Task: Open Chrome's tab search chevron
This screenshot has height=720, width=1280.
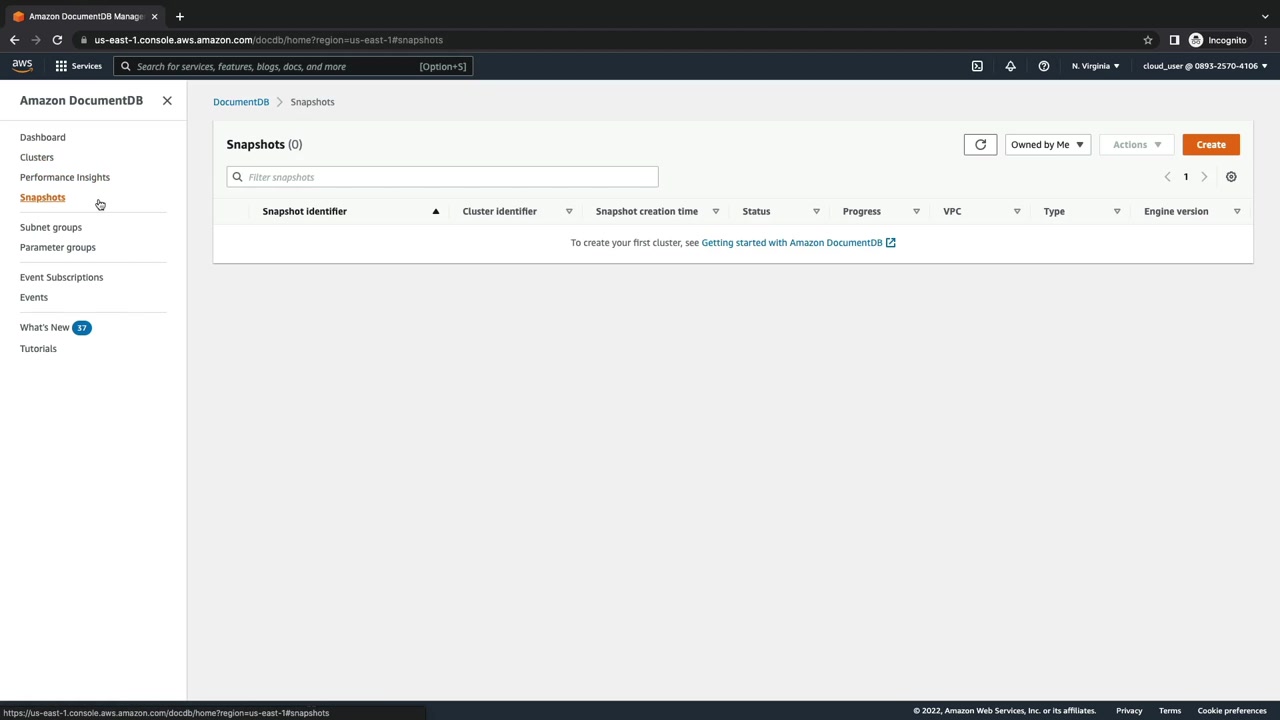Action: [x=1266, y=16]
